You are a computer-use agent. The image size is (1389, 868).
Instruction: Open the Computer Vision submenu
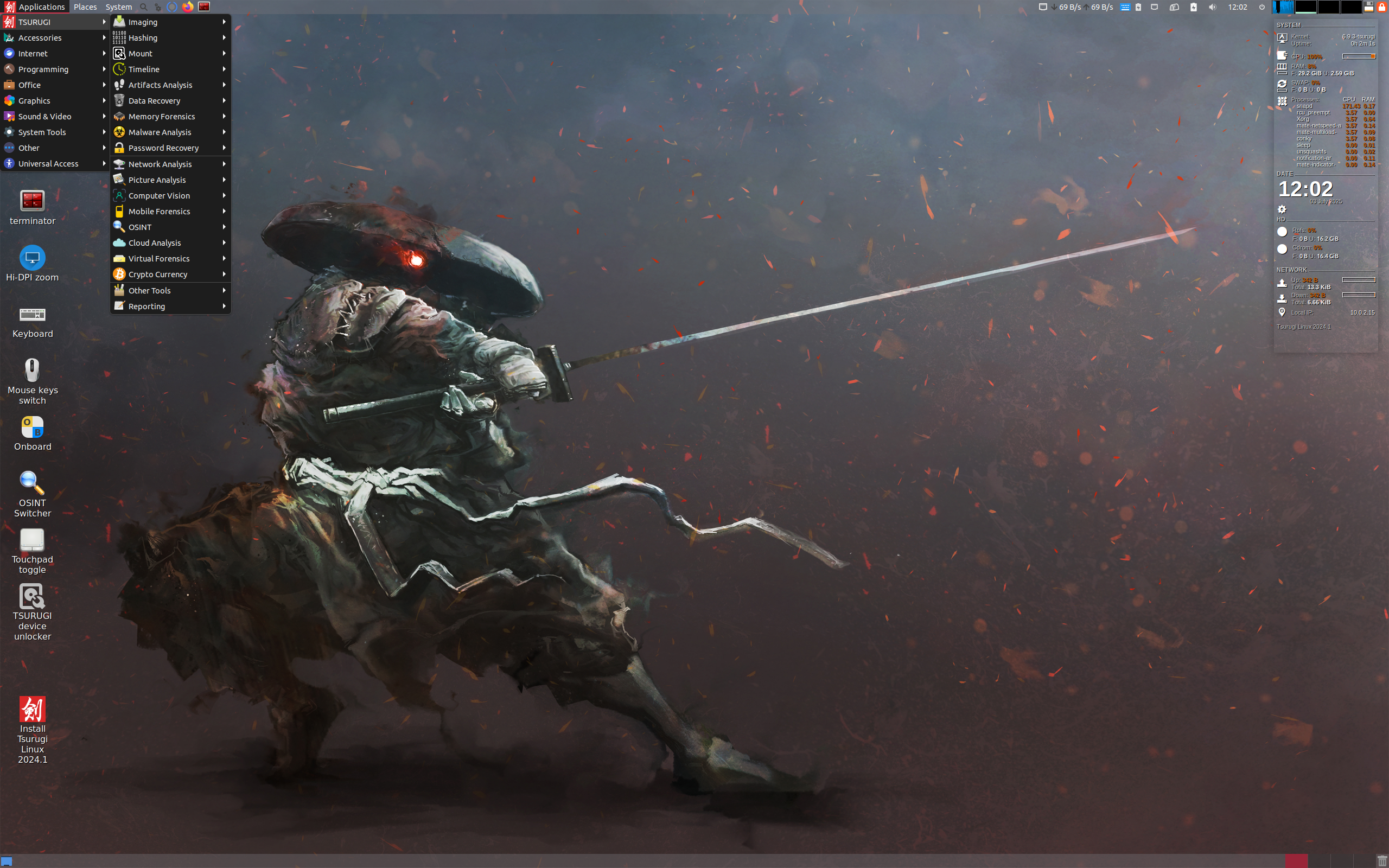point(170,196)
